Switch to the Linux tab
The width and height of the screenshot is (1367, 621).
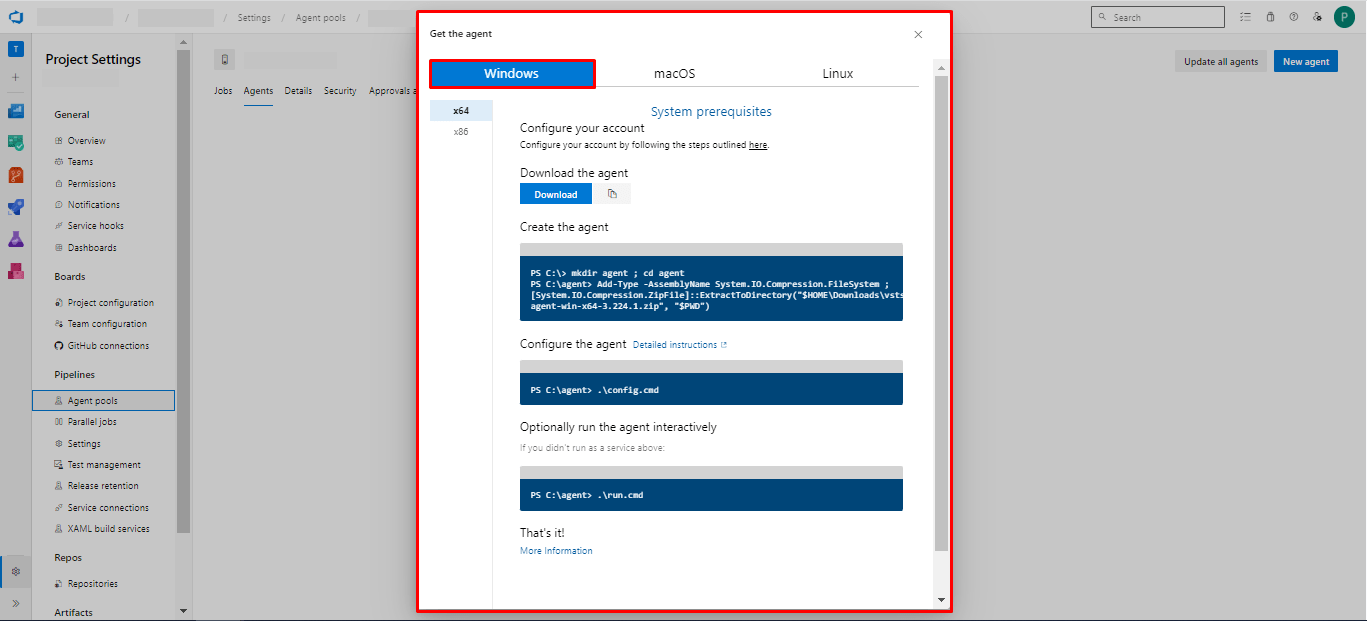pyautogui.click(x=838, y=73)
